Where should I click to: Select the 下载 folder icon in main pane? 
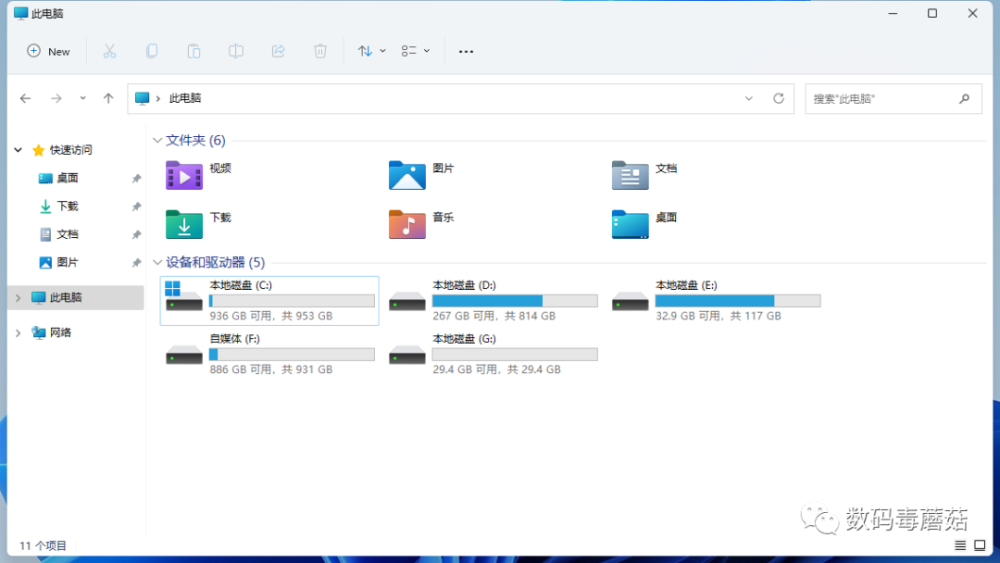pyautogui.click(x=184, y=224)
